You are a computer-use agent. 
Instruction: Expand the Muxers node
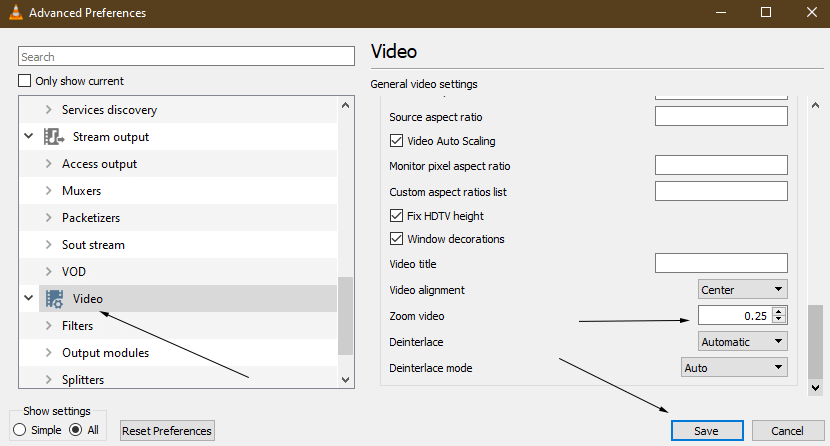pyautogui.click(x=49, y=190)
